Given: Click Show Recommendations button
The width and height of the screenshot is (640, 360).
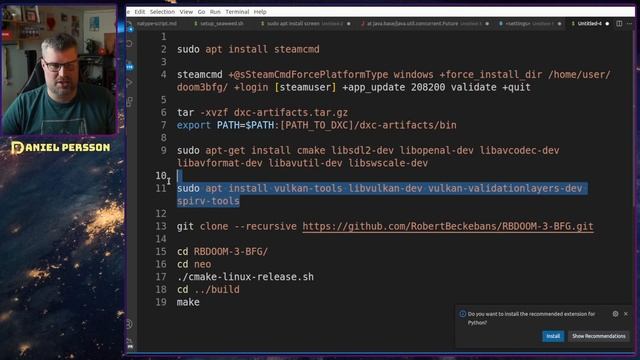Looking at the screenshot, I should click(598, 336).
